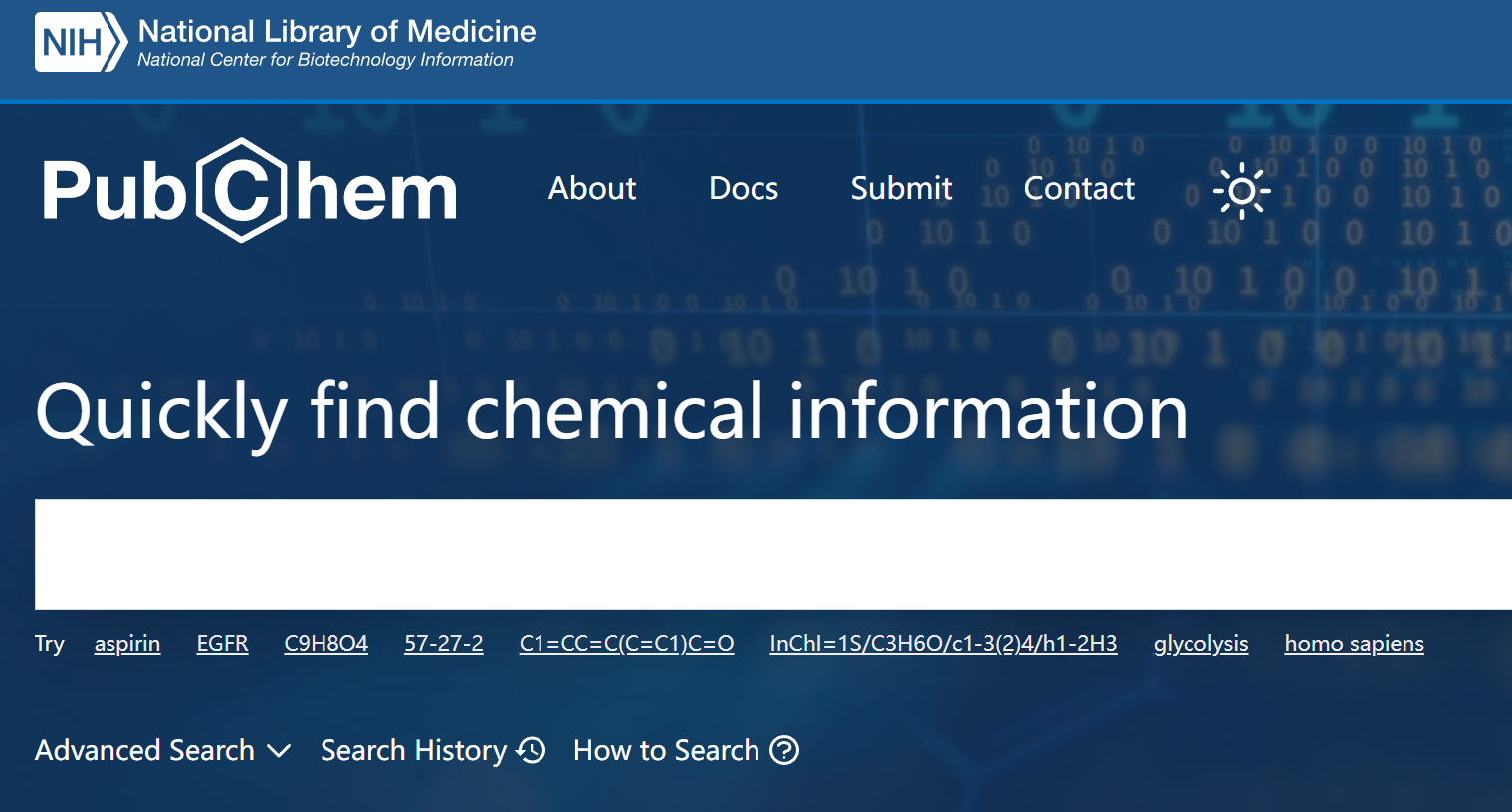The width and height of the screenshot is (1512, 812).
Task: Click the Search History clock icon
Action: click(x=532, y=750)
